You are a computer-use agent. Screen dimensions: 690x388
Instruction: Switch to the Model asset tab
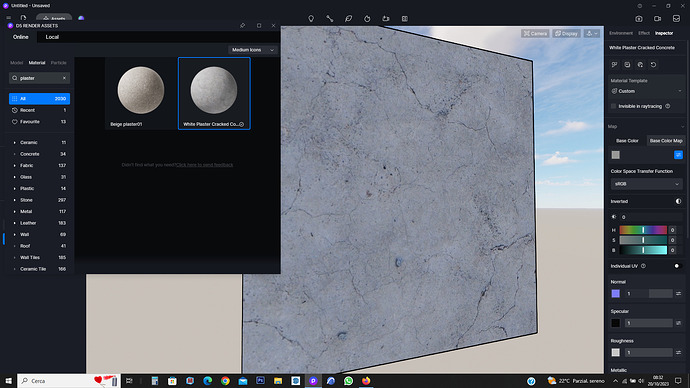16,63
